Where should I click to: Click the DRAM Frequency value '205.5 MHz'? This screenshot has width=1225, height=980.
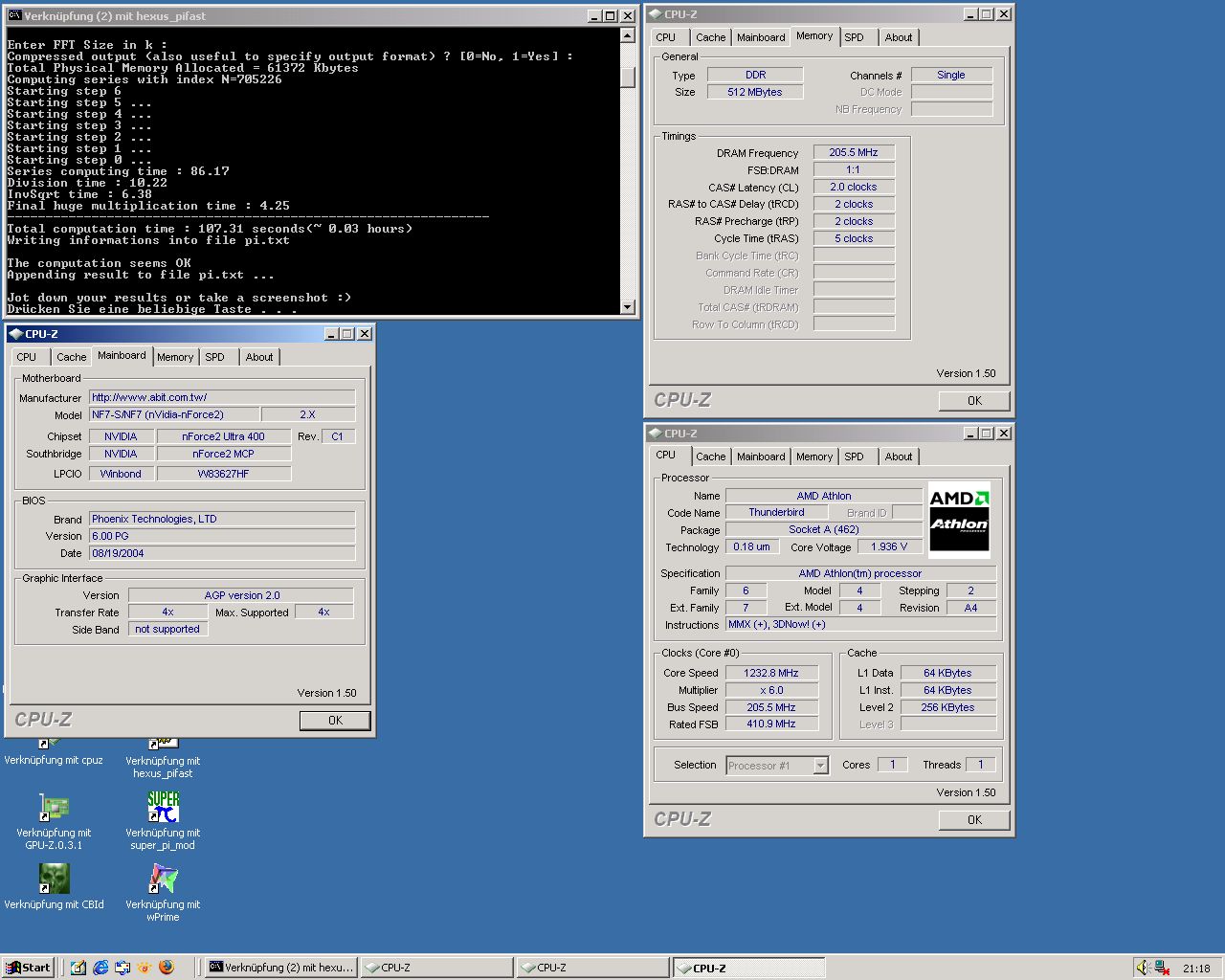(854, 152)
